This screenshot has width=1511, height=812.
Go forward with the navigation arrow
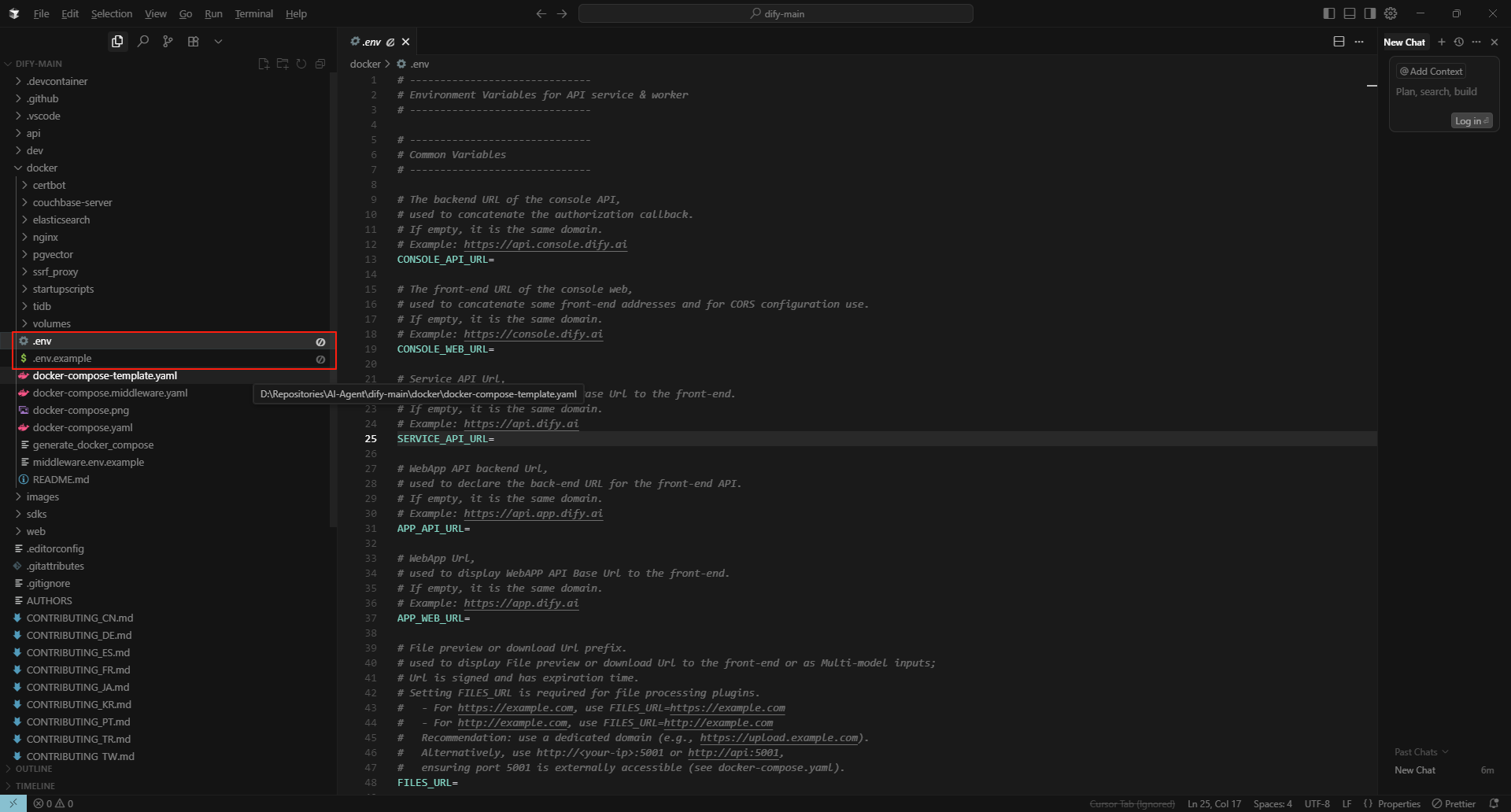[562, 13]
